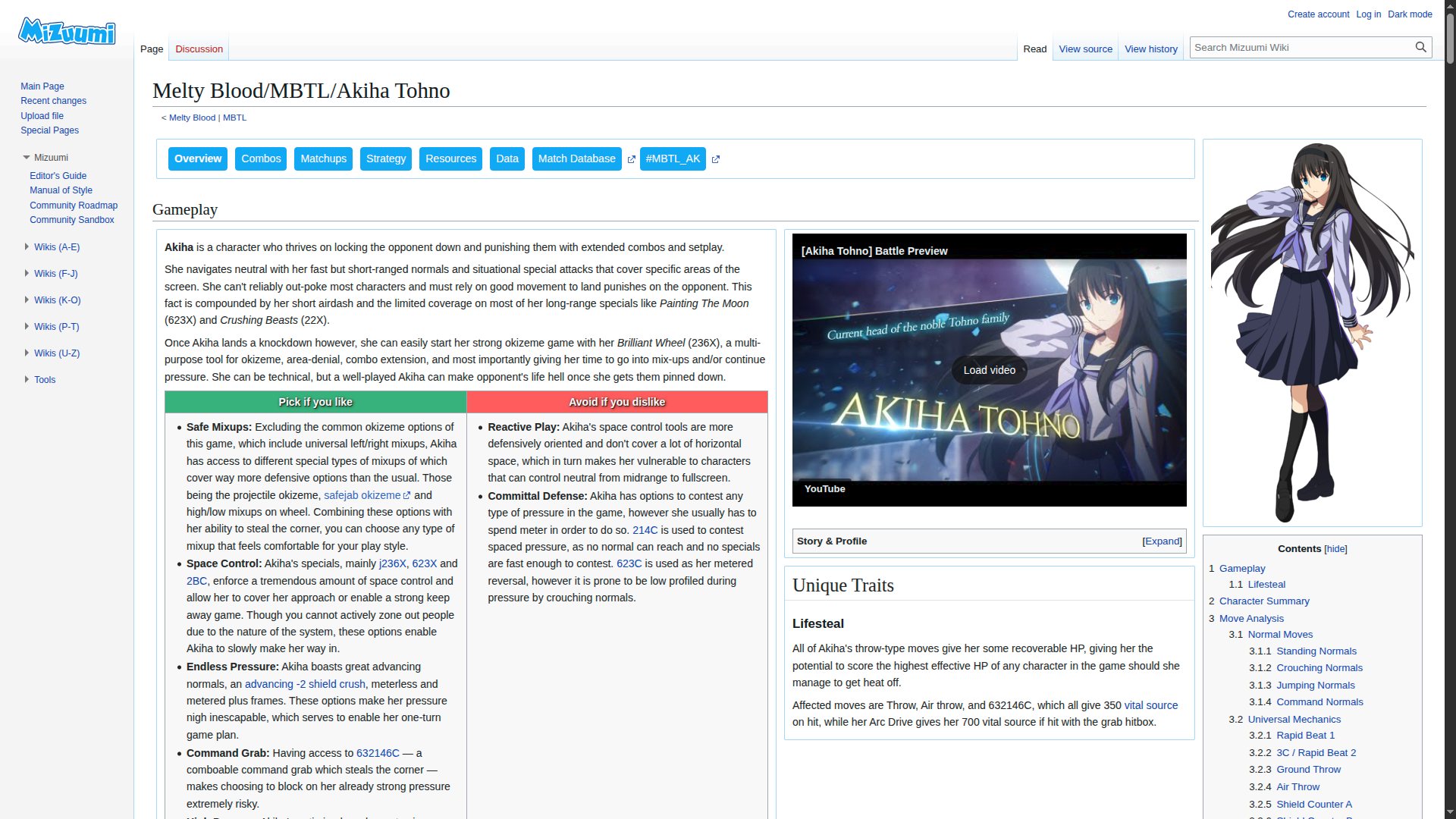Open the View history tab
Viewport: 1456px width, 819px height.
pos(1150,49)
